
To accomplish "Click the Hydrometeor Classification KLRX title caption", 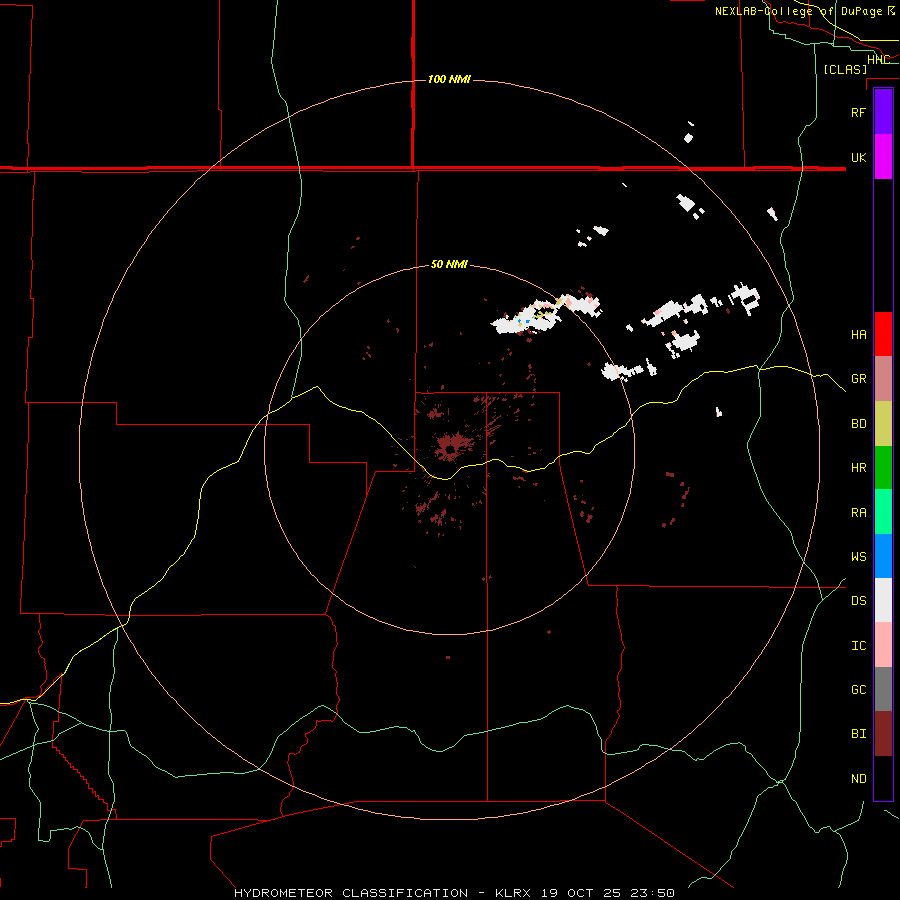I will point(454,893).
